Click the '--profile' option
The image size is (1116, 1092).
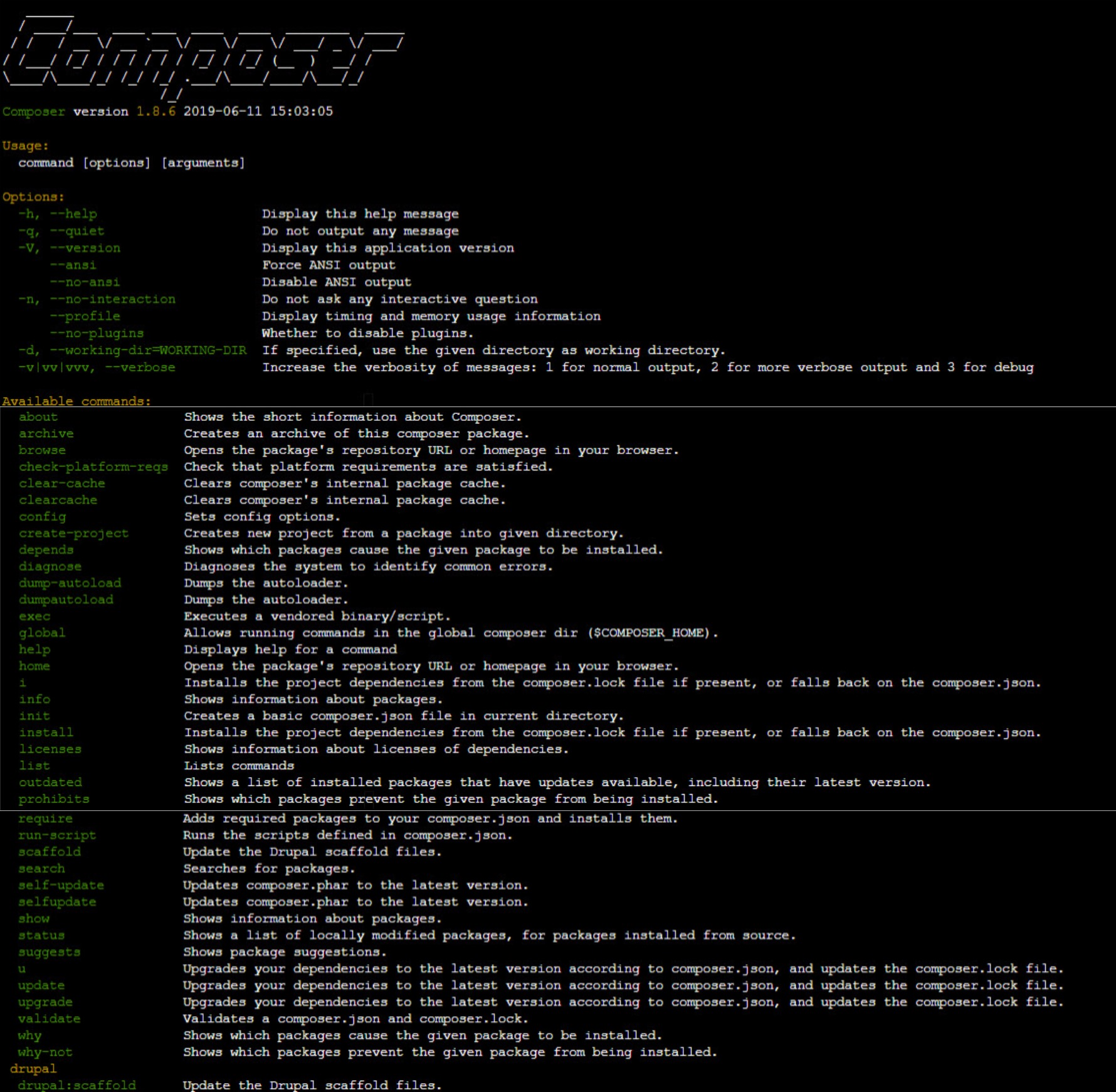coord(85,316)
